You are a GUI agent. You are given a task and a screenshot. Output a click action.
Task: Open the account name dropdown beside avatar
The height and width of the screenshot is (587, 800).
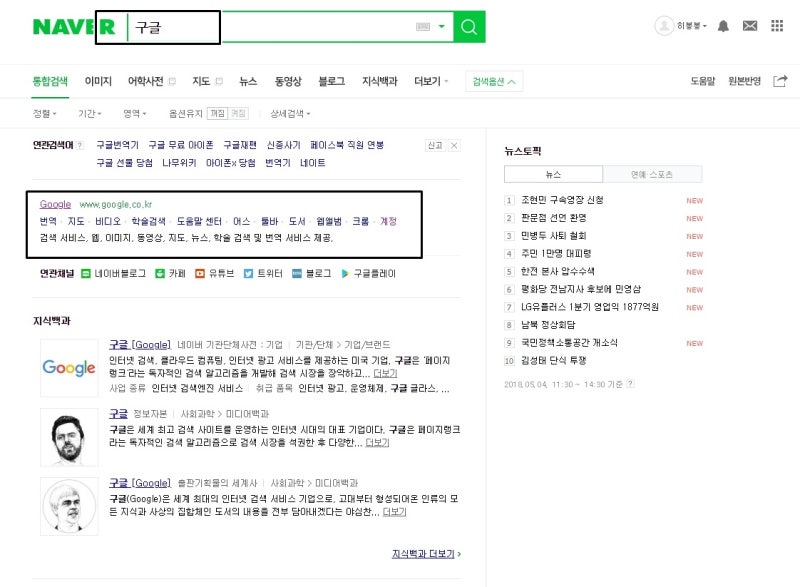pos(692,25)
